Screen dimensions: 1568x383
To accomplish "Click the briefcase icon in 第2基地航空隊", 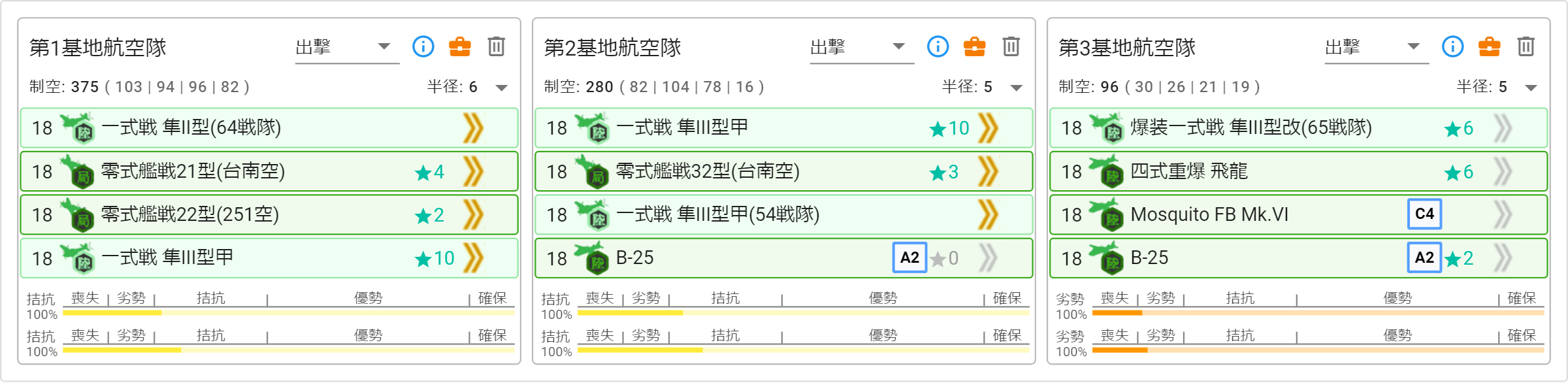I will coord(974,46).
